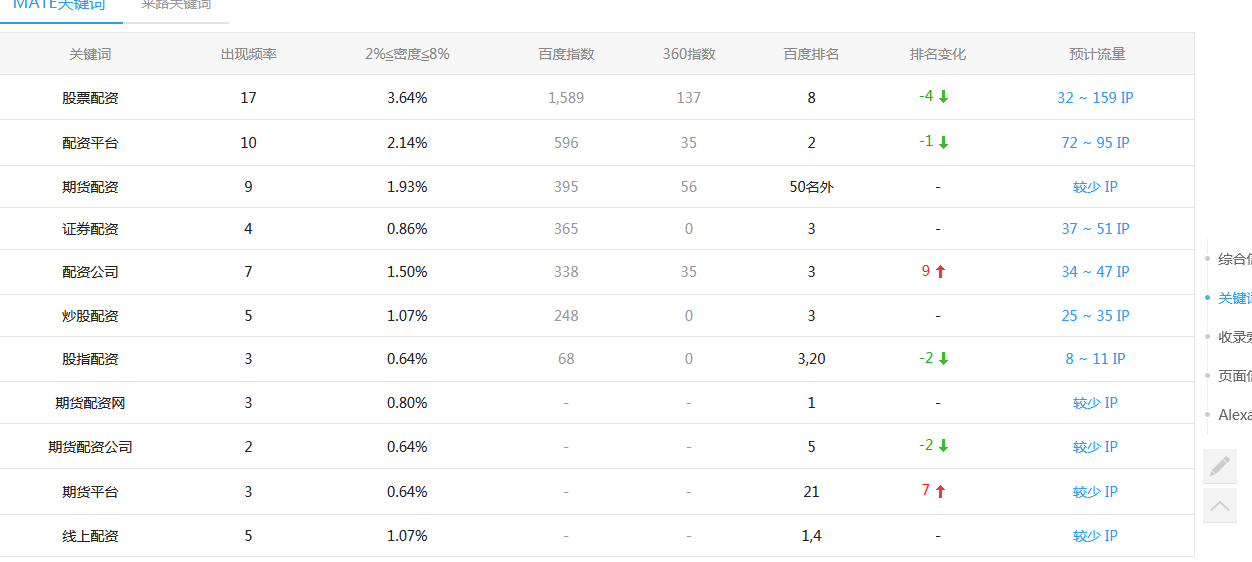The height and width of the screenshot is (562, 1252).
Task: Click the 37 ~ 51 IP link
Action: pos(1095,229)
